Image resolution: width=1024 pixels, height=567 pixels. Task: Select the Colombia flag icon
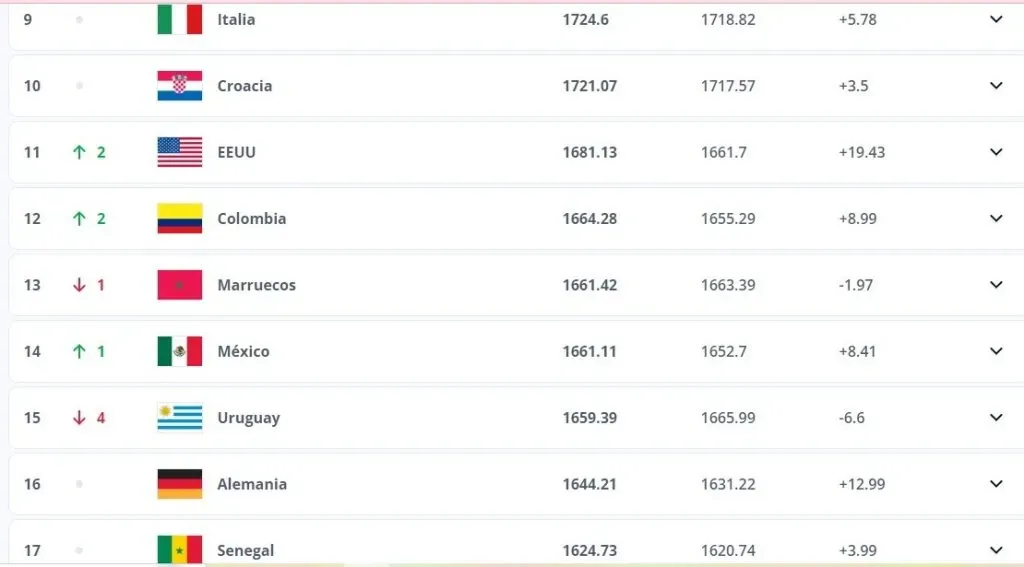(x=179, y=218)
